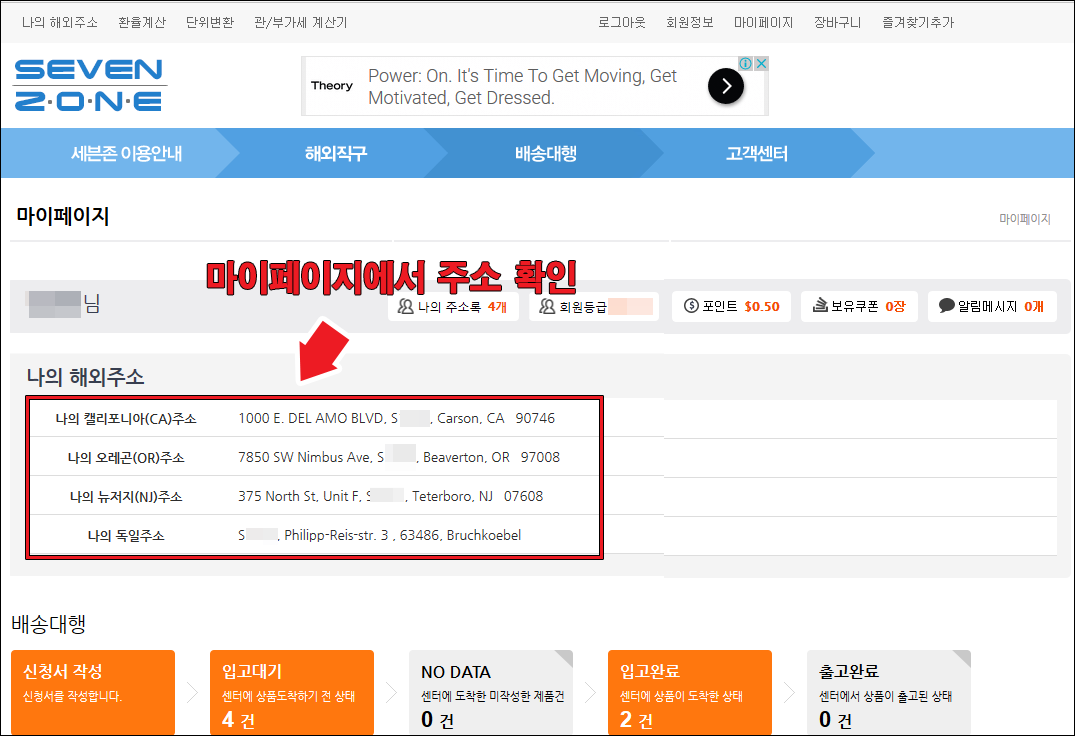This screenshot has height=736, width=1075.
Task: Open 알림메시지 notification messages
Action: (990, 307)
